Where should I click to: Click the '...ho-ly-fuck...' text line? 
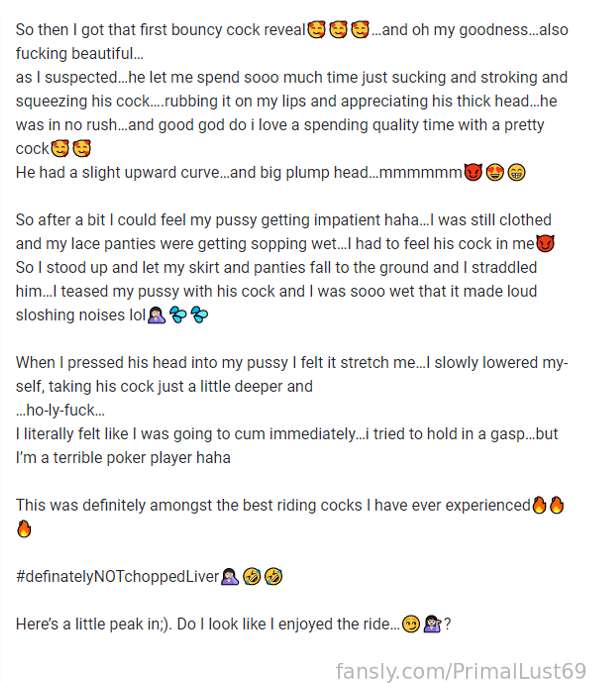[60, 410]
